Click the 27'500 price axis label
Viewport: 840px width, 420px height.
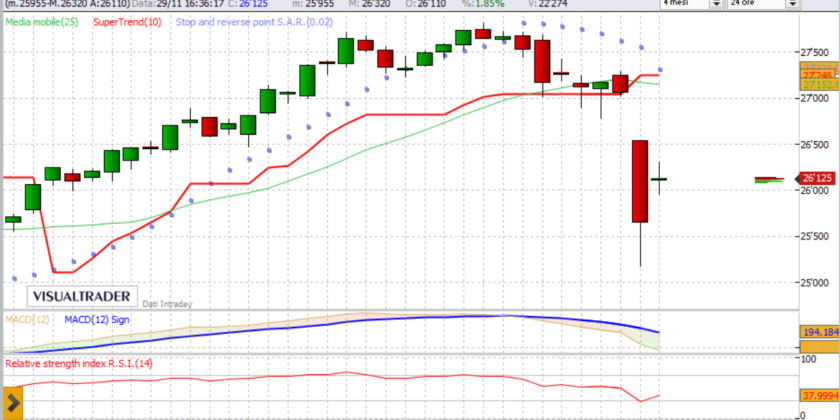(x=816, y=52)
